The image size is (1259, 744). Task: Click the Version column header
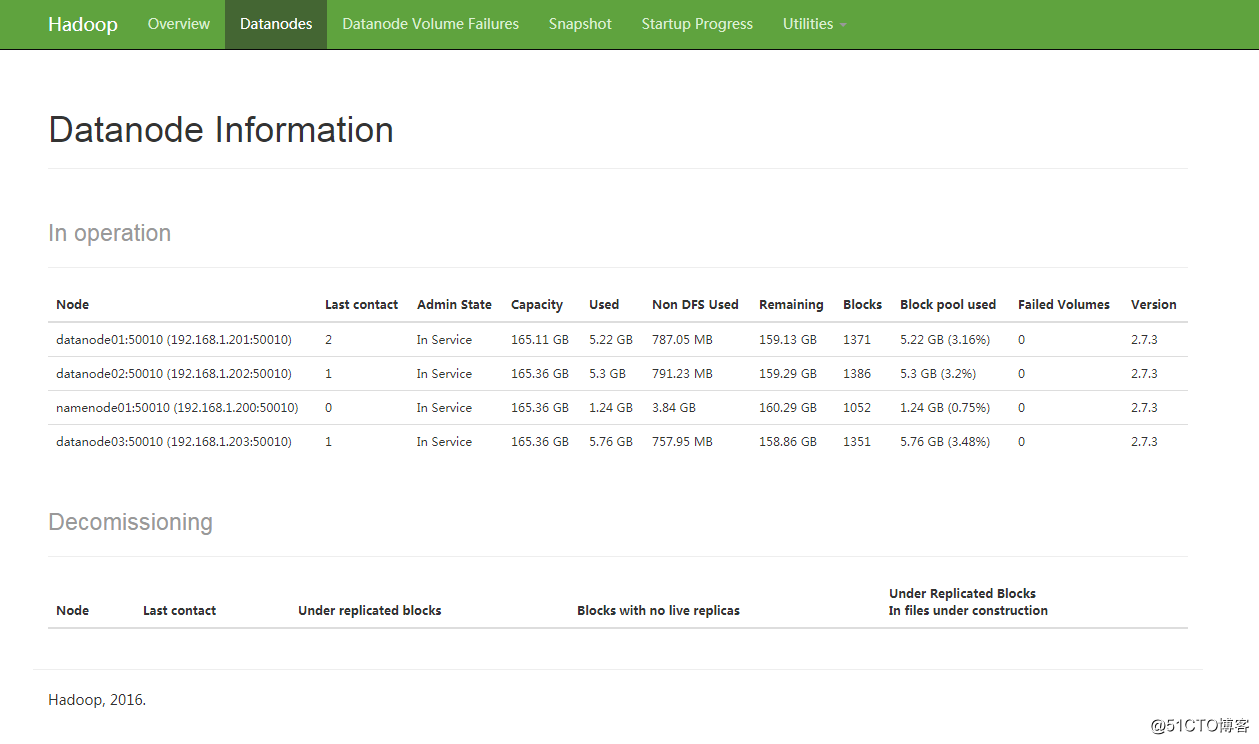pos(1154,305)
